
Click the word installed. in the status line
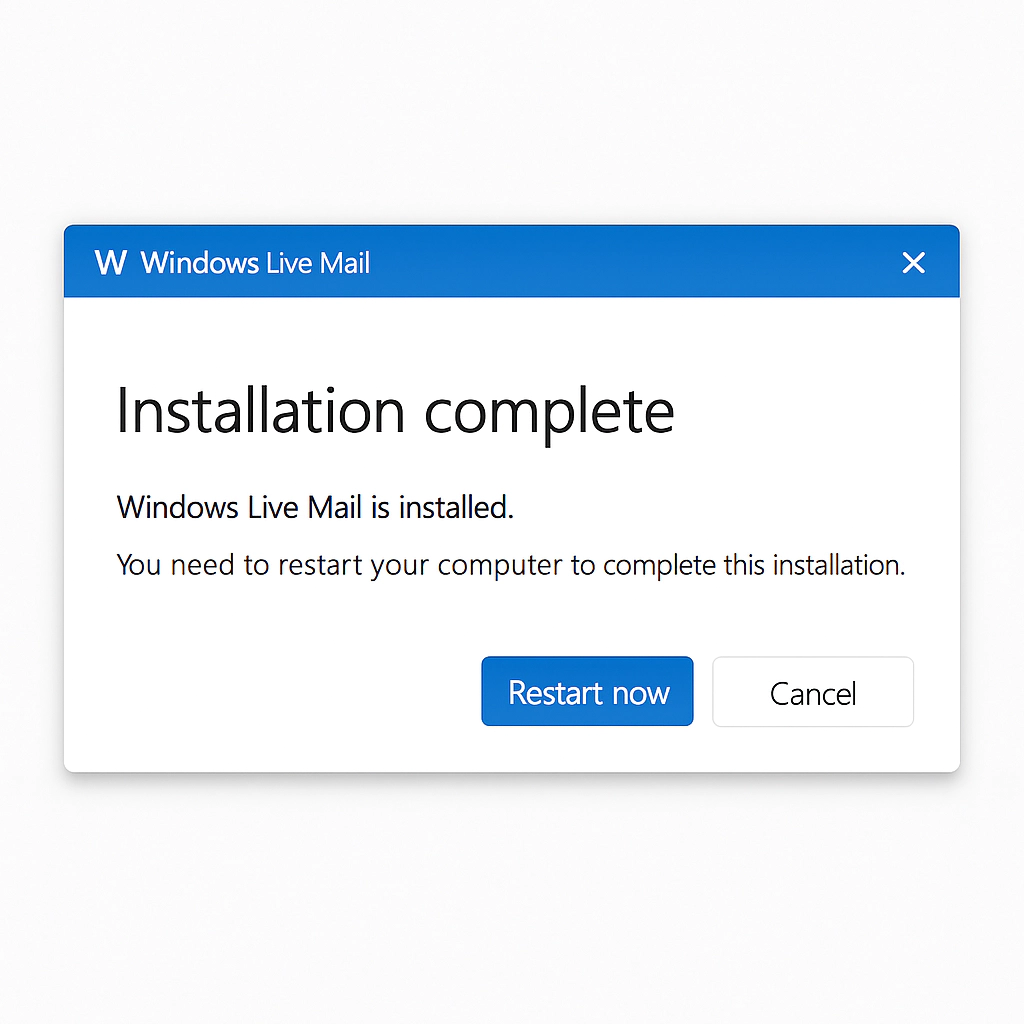[456, 508]
